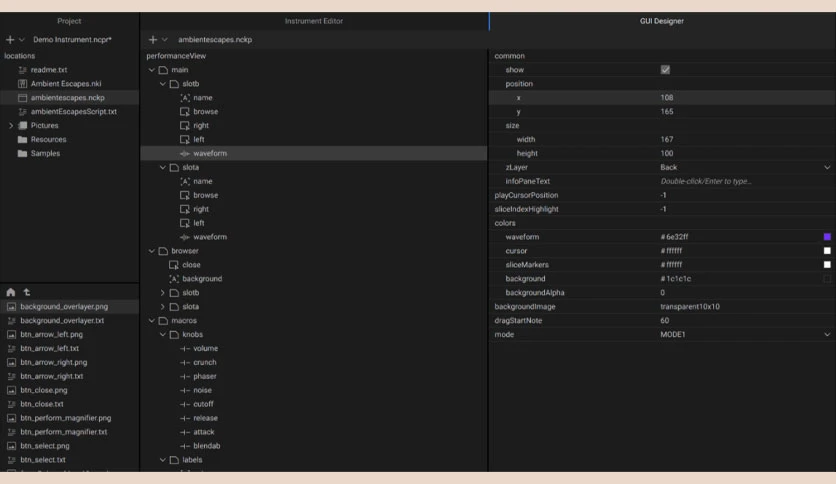Click image icon of background_overlayer.png
Image resolution: width=836 pixels, height=484 pixels.
tap(11, 306)
